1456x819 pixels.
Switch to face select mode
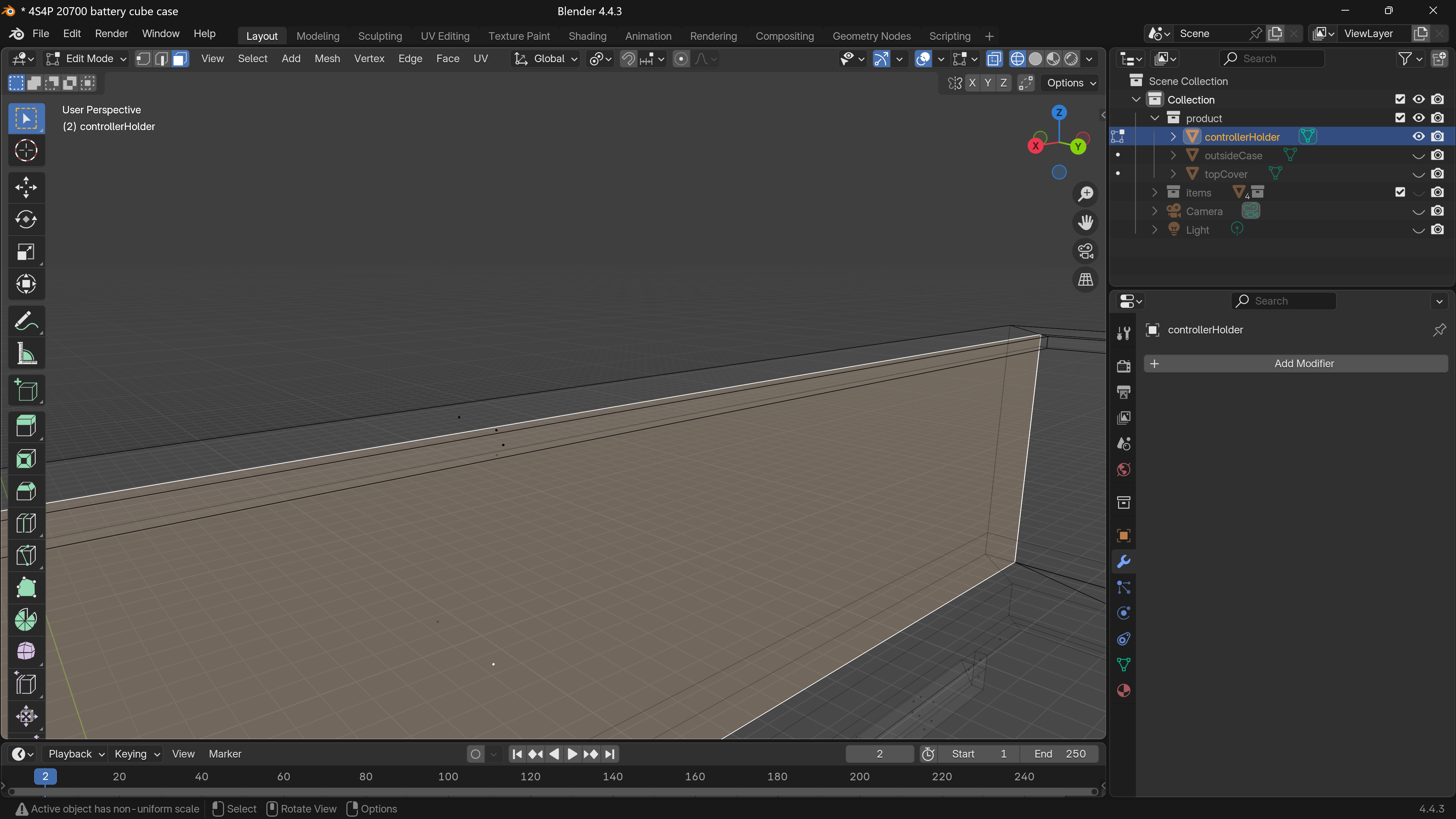180,59
